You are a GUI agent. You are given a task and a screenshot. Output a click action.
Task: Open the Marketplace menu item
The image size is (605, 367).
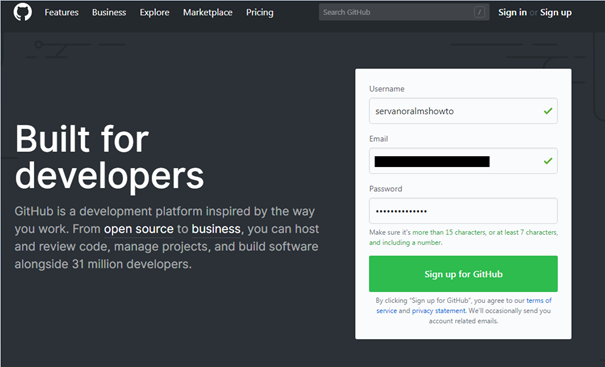coord(208,12)
